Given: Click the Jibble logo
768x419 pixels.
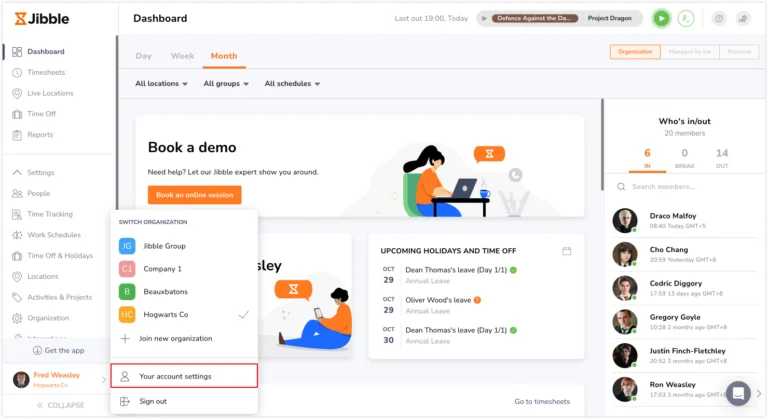Looking at the screenshot, I should (x=42, y=19).
